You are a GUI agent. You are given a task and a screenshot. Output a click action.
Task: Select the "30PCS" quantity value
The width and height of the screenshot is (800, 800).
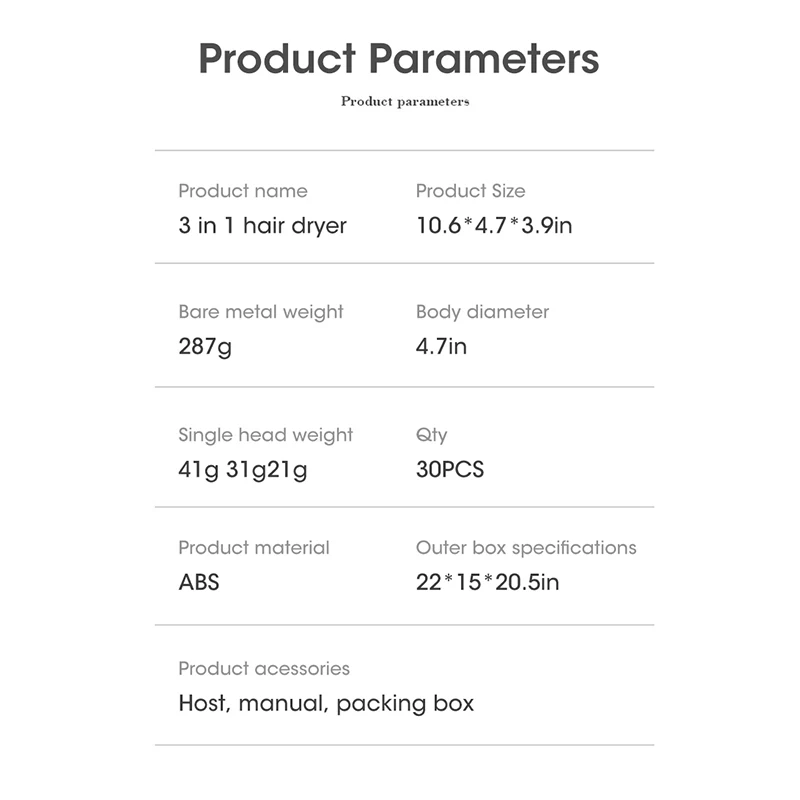pos(450,469)
